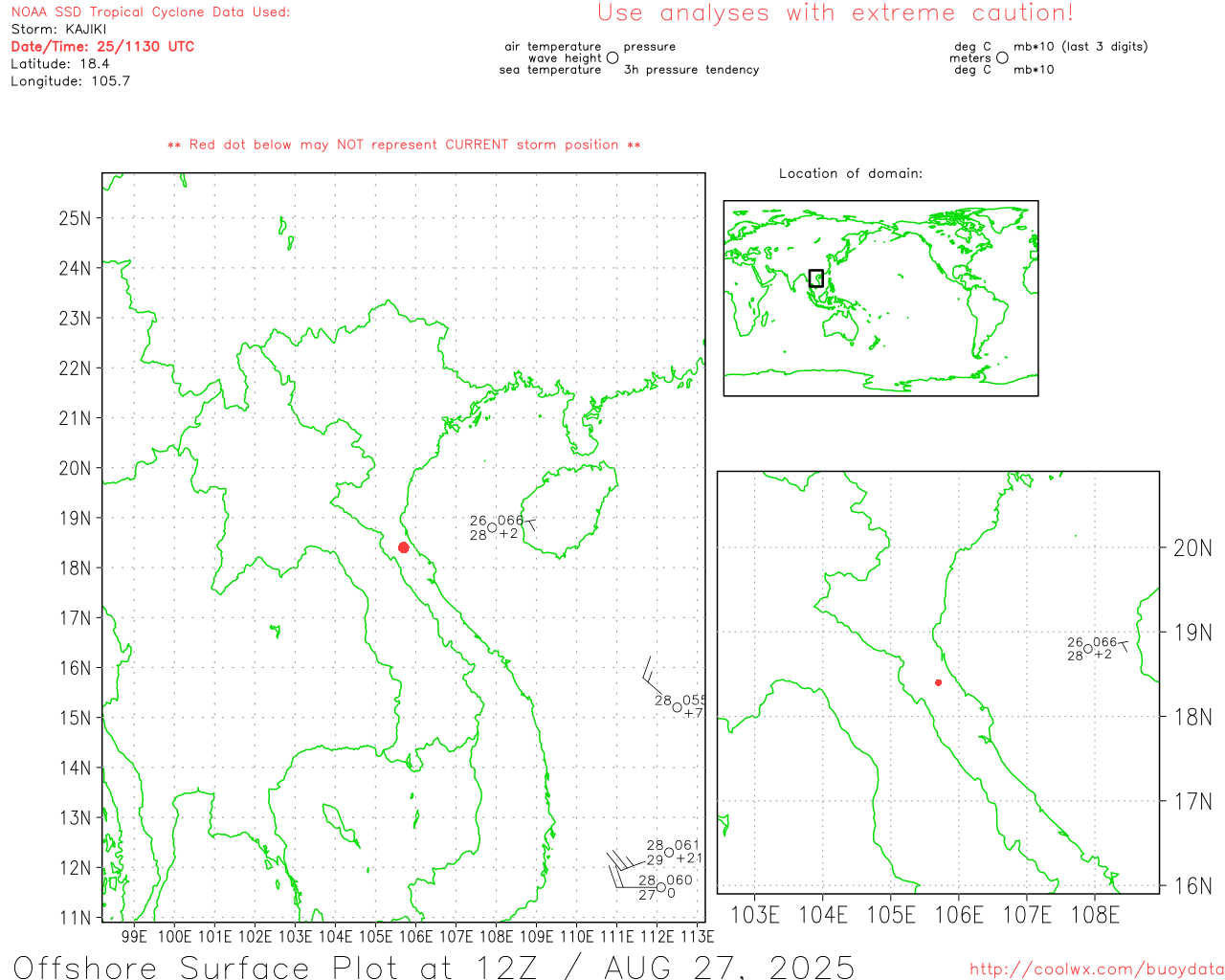Click the world location-of-domain map
1225x980 pixels.
pos(880,298)
